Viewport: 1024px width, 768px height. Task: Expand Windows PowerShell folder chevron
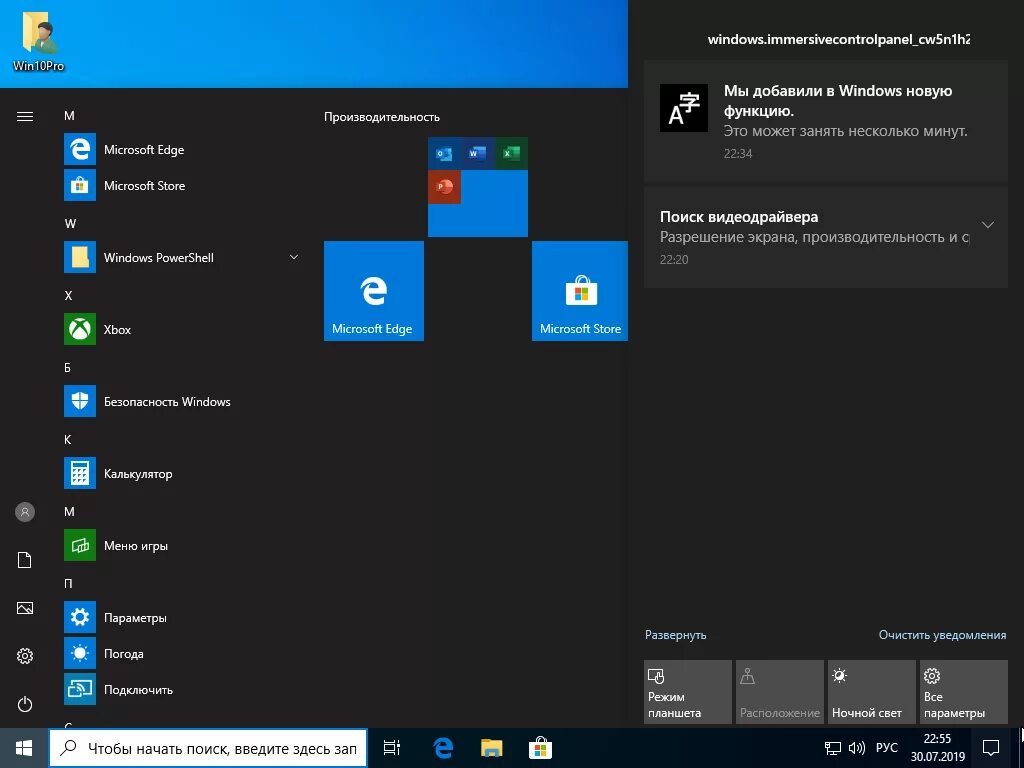click(294, 257)
